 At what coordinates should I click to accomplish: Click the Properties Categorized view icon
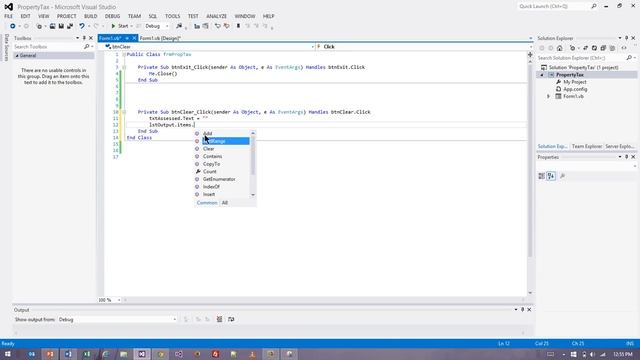coord(542,176)
